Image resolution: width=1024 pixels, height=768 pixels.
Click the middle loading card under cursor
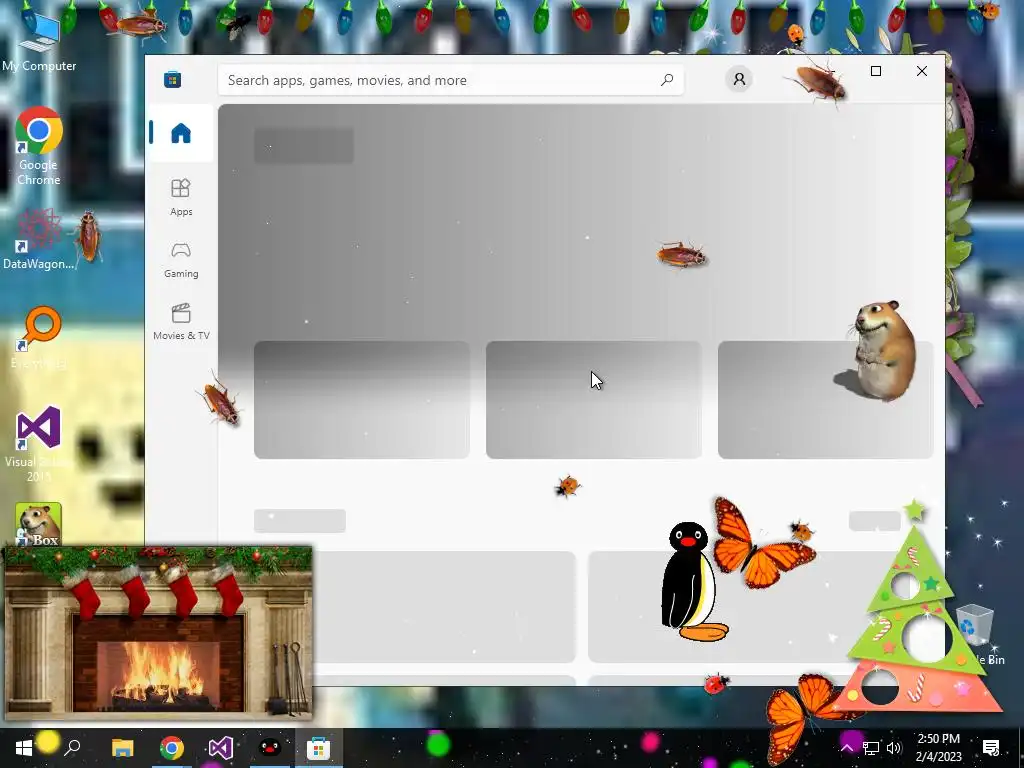594,400
